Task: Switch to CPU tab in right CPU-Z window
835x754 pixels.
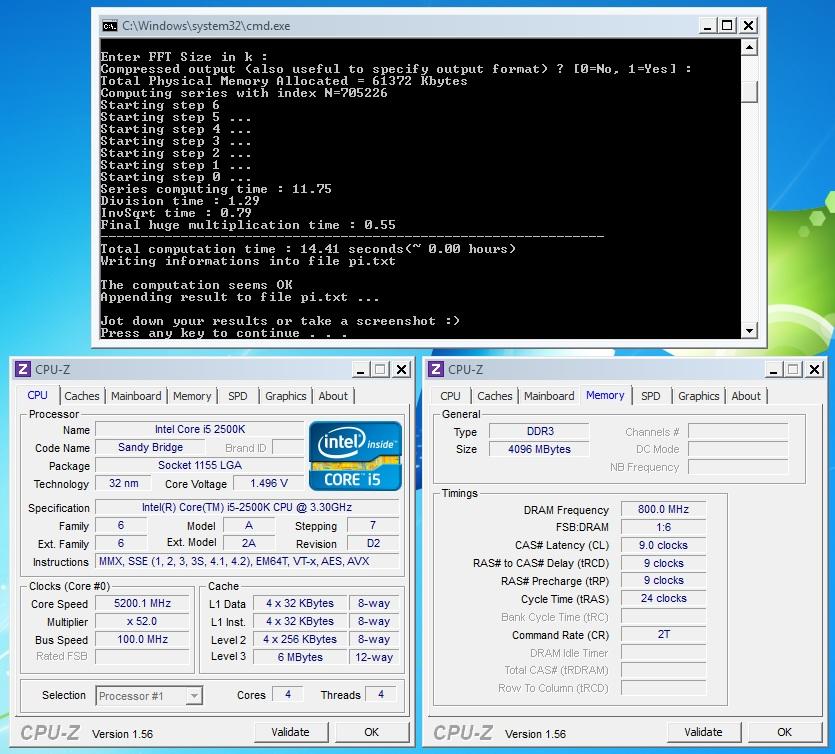Action: (x=450, y=396)
